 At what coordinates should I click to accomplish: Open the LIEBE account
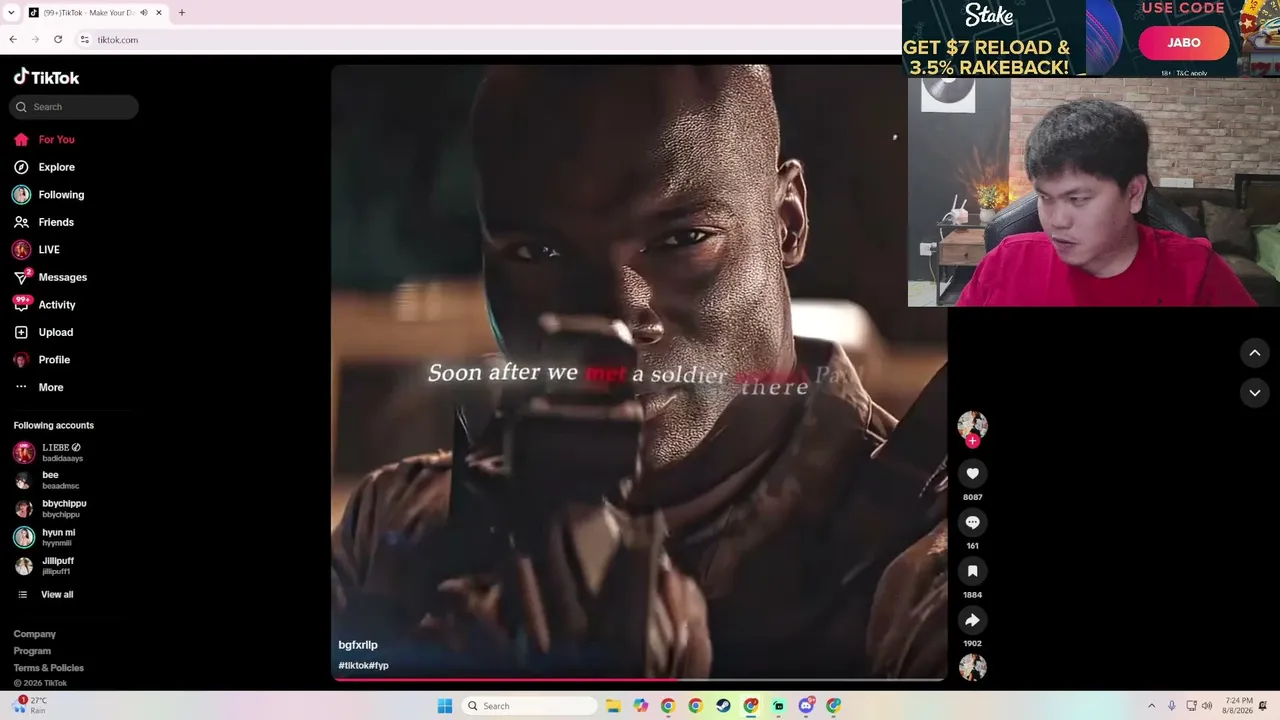(48, 452)
